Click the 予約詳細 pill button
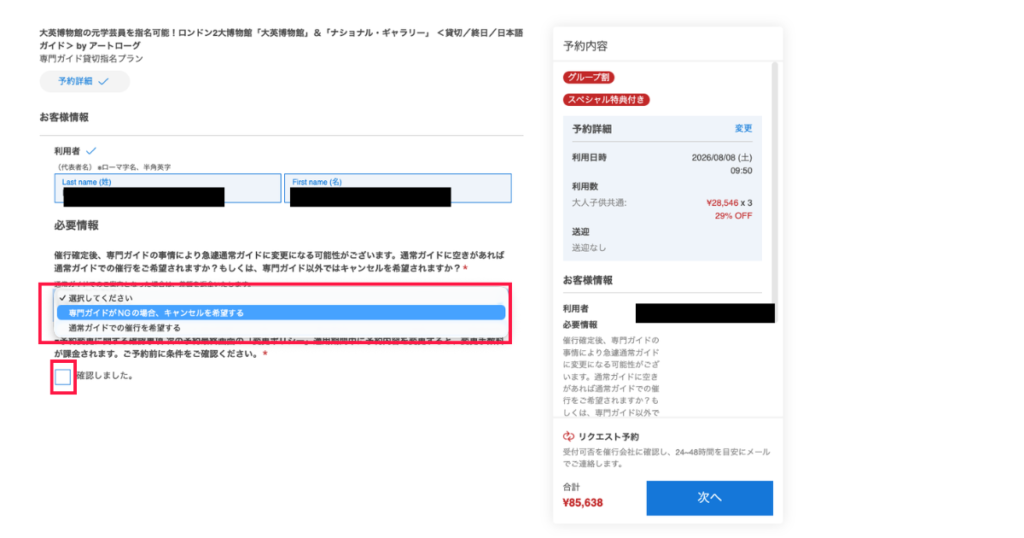This screenshot has width=1024, height=538. pyautogui.click(x=84, y=82)
